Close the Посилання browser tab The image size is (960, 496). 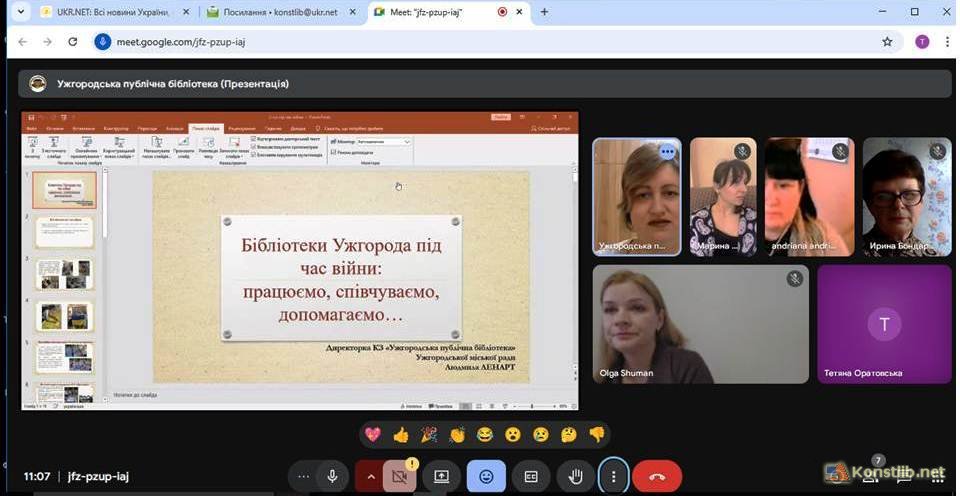353,12
